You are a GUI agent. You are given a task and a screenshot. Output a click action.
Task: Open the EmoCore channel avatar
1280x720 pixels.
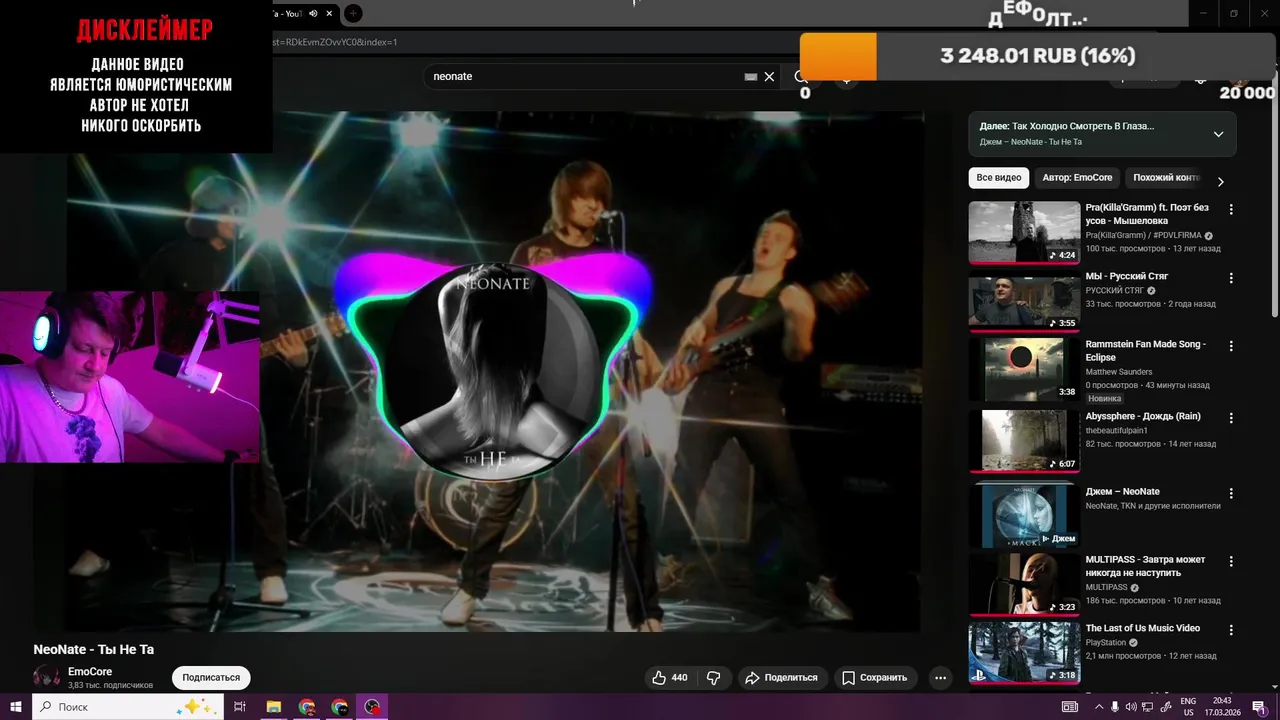point(46,677)
